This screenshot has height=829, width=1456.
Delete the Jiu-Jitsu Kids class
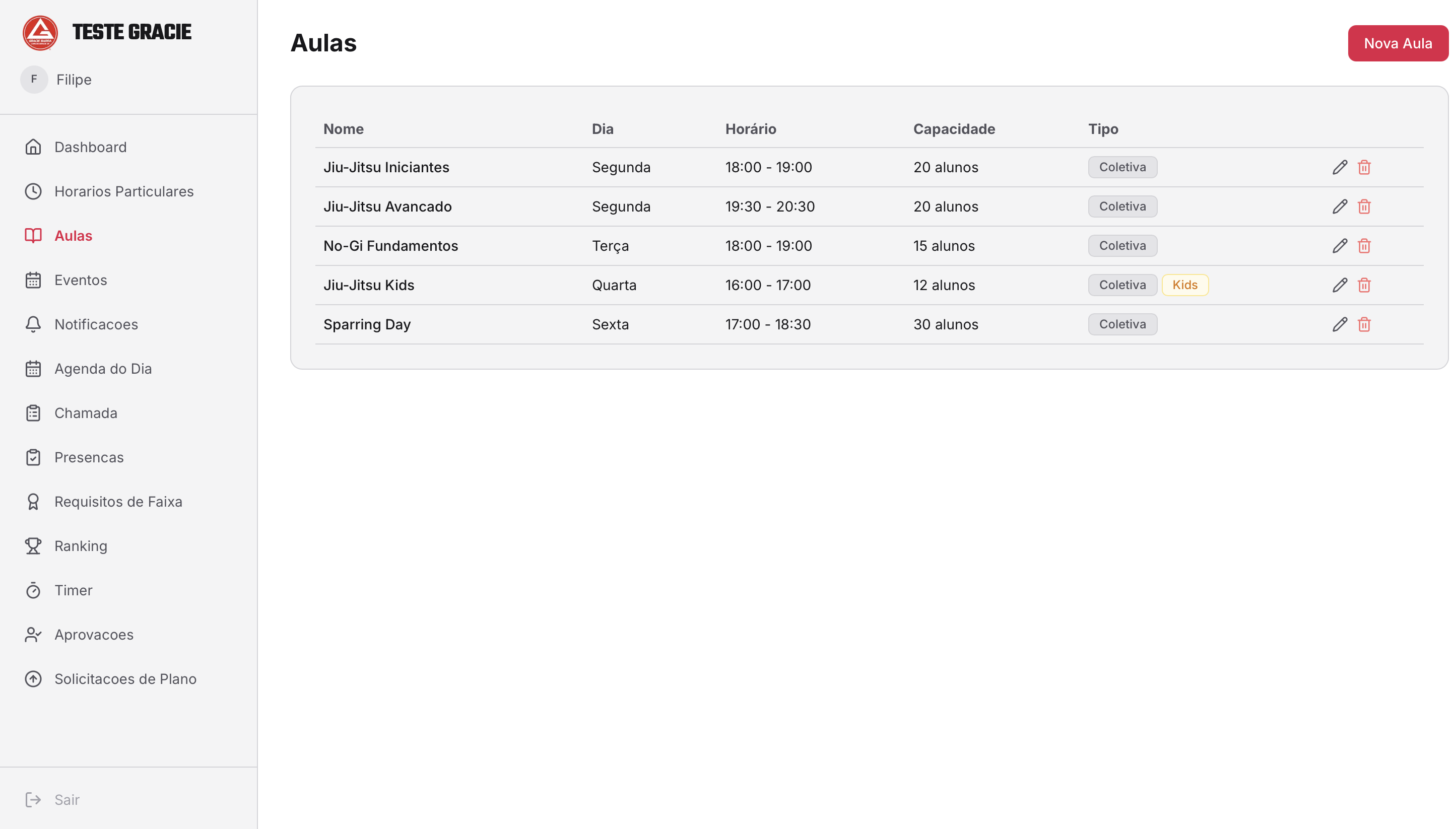[x=1364, y=285]
